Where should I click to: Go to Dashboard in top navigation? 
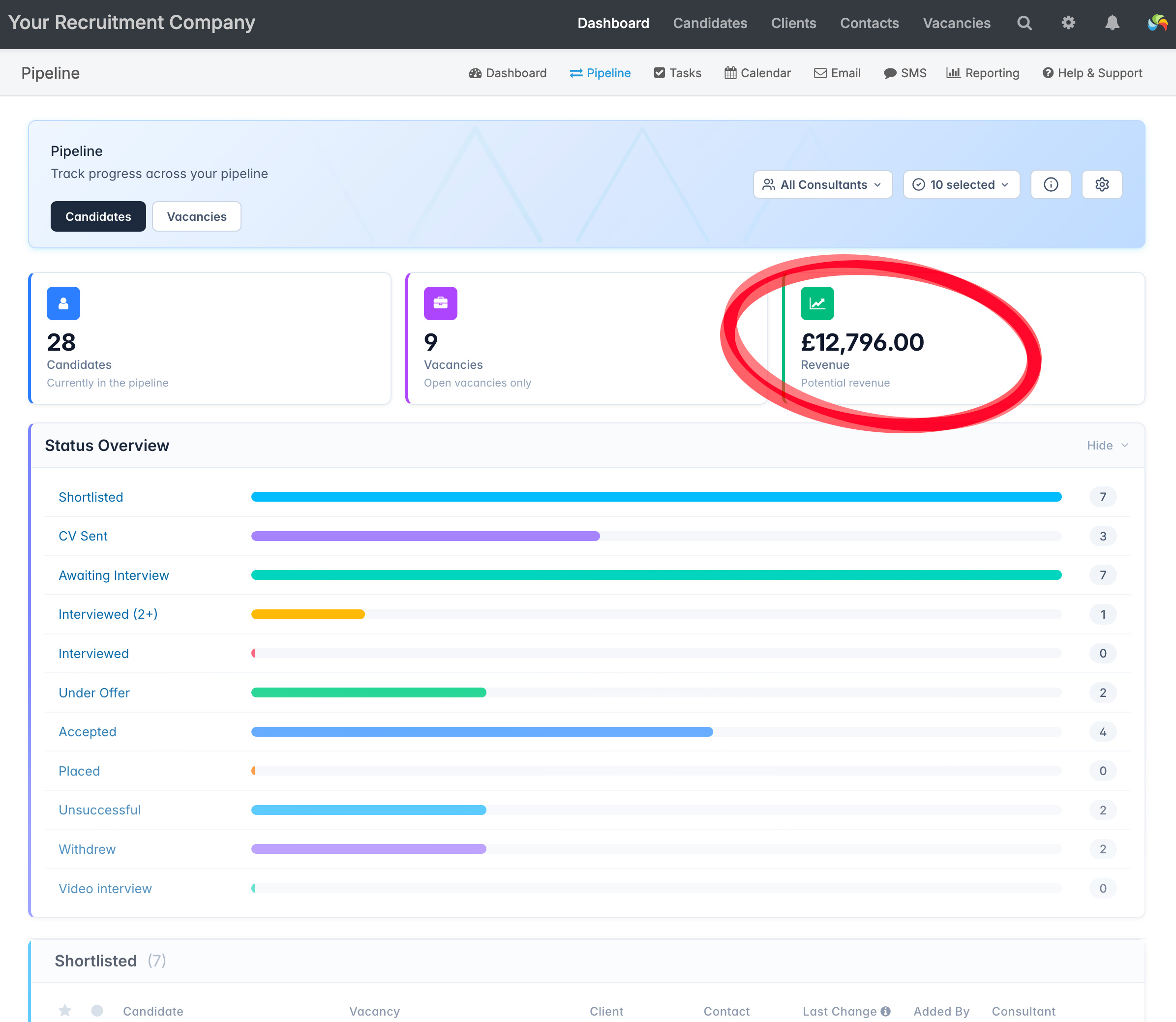pyautogui.click(x=613, y=24)
